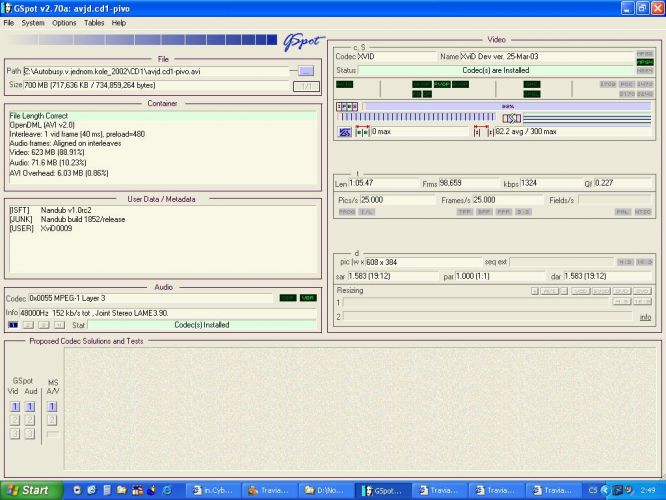The image size is (666, 500).
Task: Click the 1/1 file counter button
Action: pyautogui.click(x=306, y=86)
